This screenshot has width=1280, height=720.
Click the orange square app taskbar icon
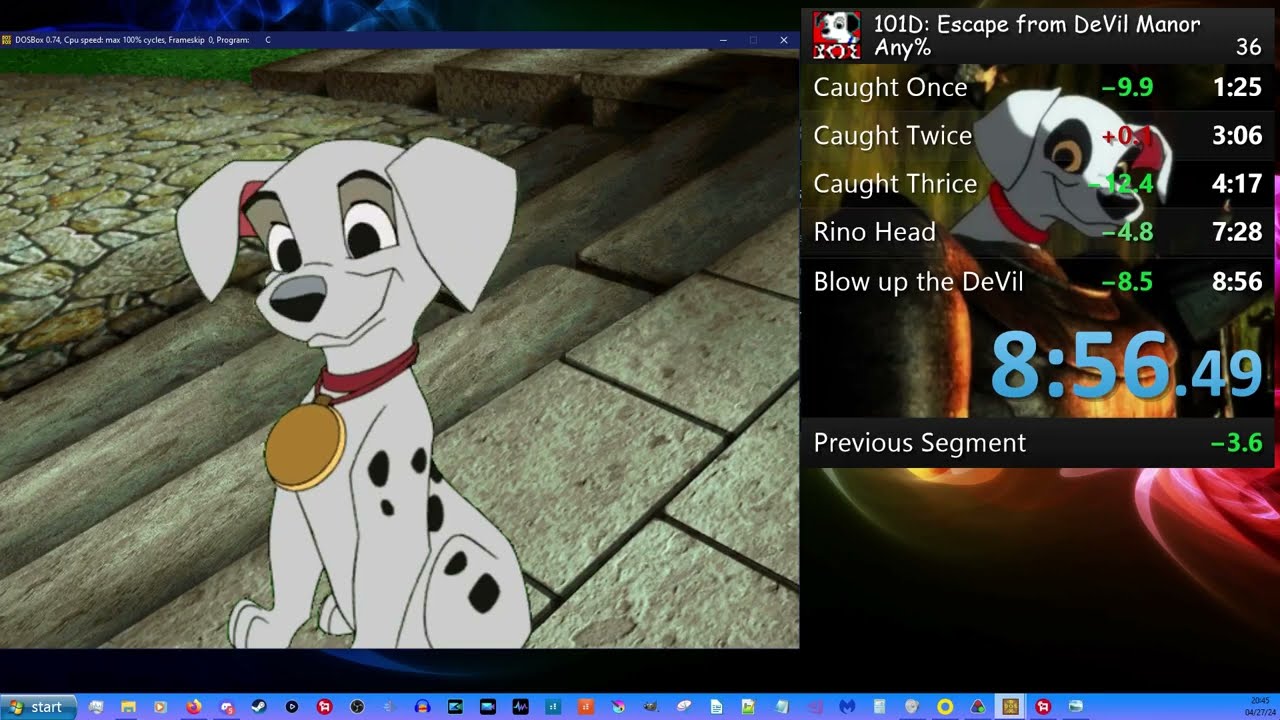pyautogui.click(x=585, y=707)
